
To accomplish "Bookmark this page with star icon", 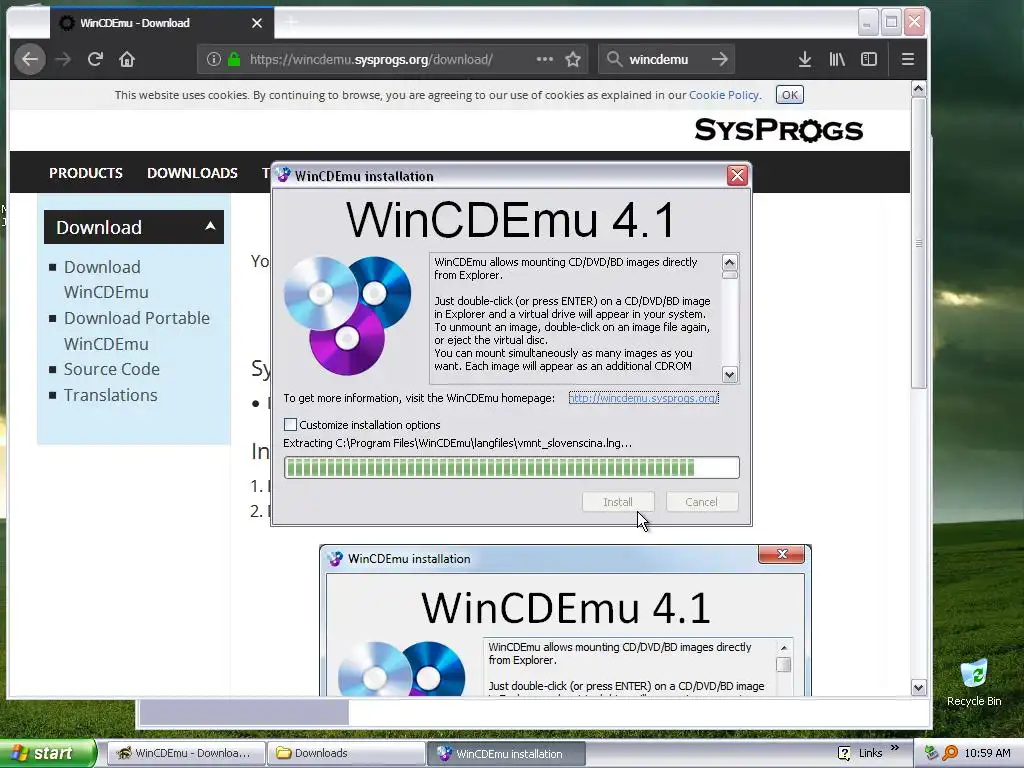I will (x=573, y=59).
